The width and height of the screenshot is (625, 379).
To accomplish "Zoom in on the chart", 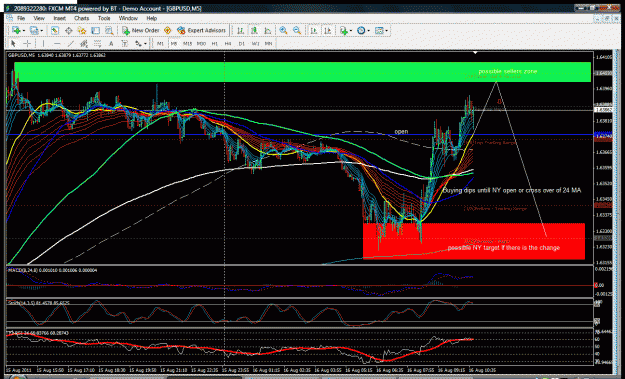I will (283, 31).
